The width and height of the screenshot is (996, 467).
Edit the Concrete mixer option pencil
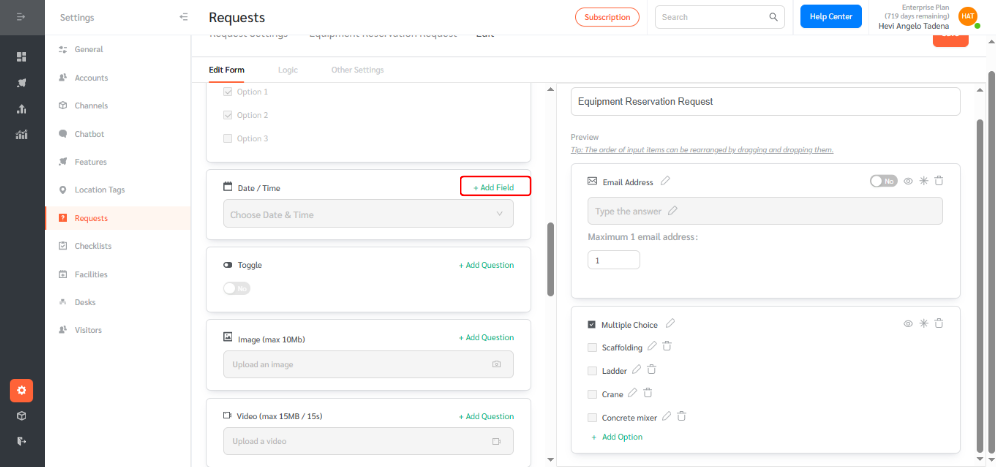coord(666,417)
